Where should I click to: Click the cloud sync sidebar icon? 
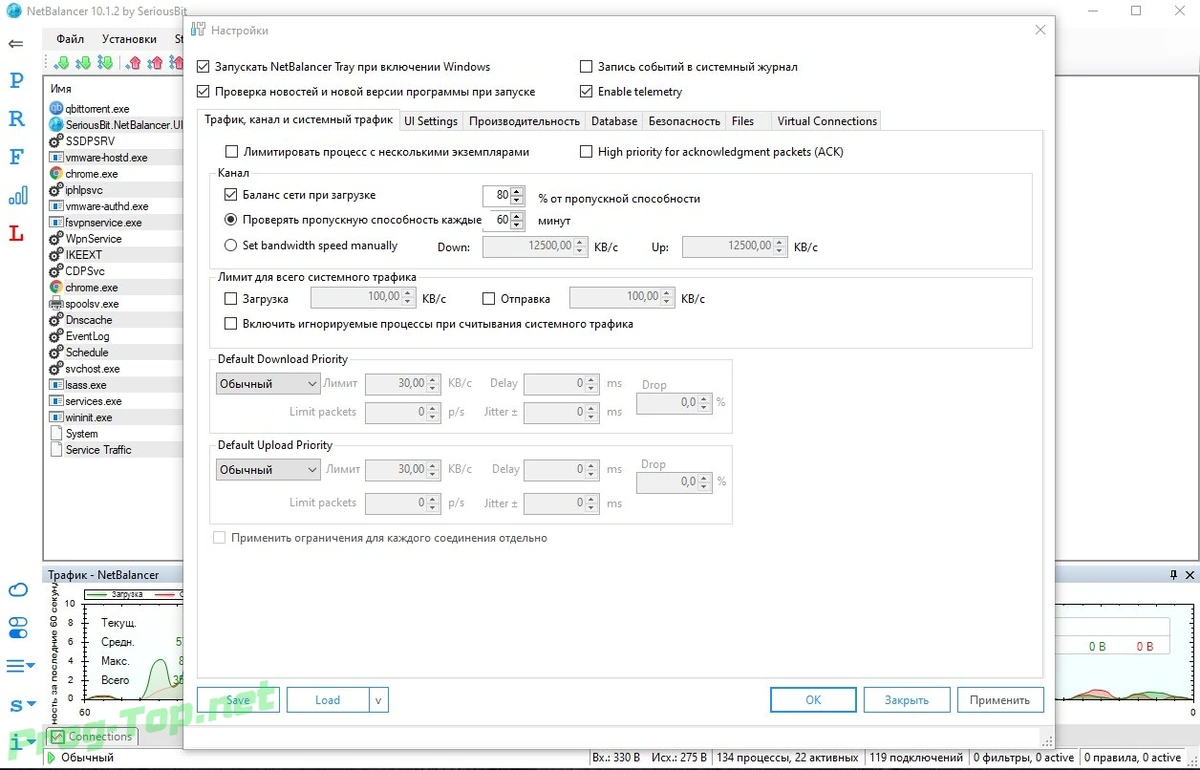[18, 590]
